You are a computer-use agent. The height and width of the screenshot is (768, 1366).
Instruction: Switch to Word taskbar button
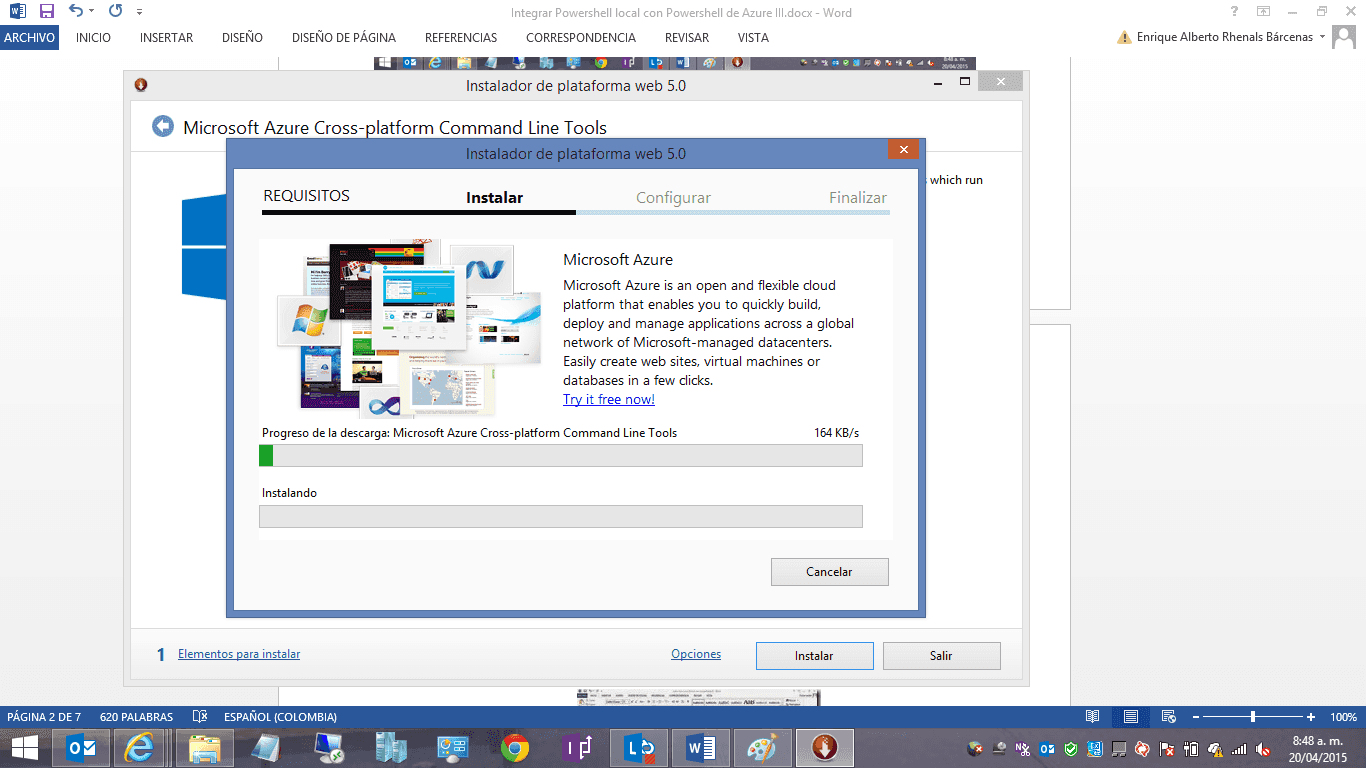701,748
